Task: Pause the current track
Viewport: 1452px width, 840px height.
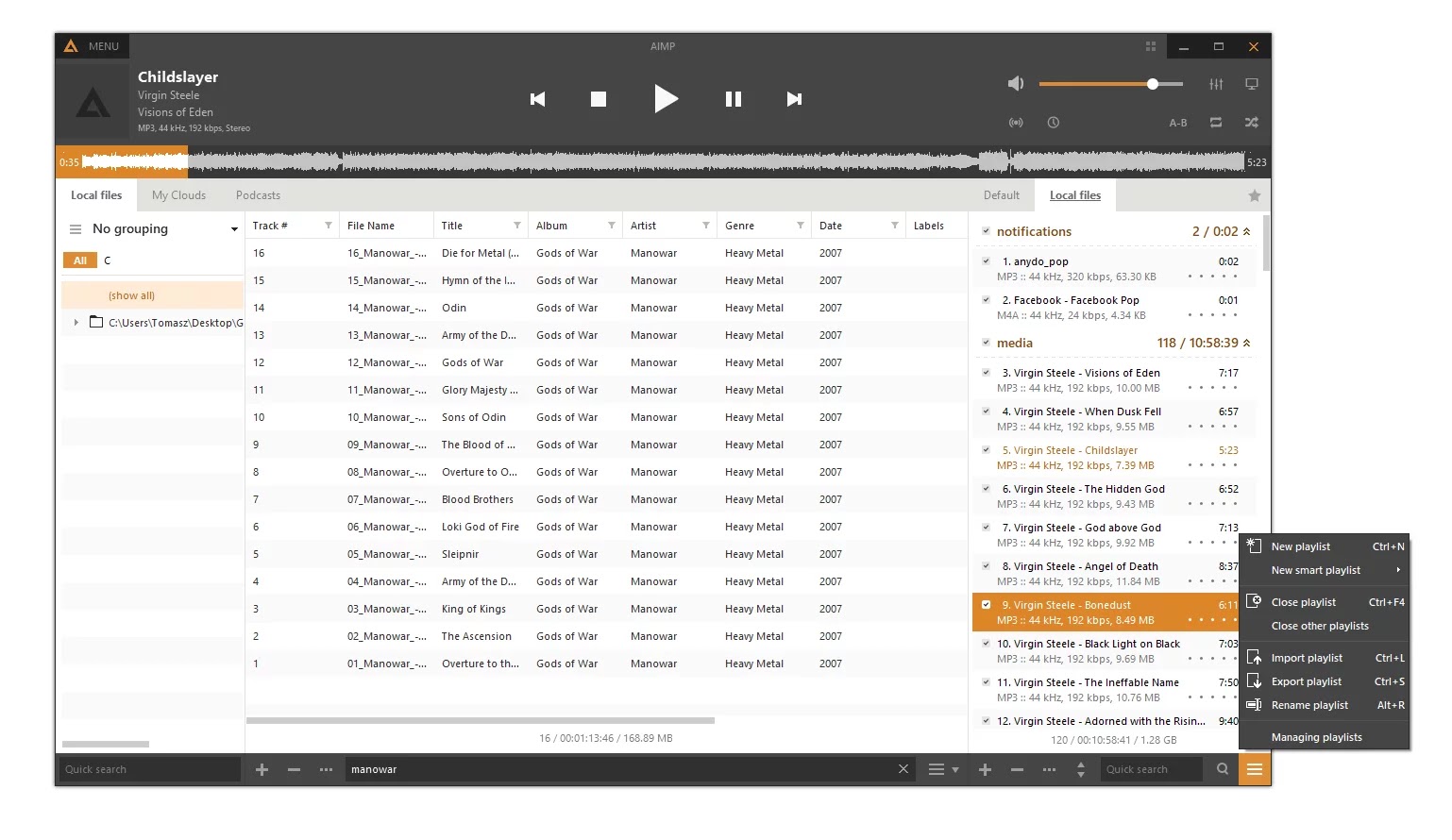Action: pyautogui.click(x=734, y=99)
